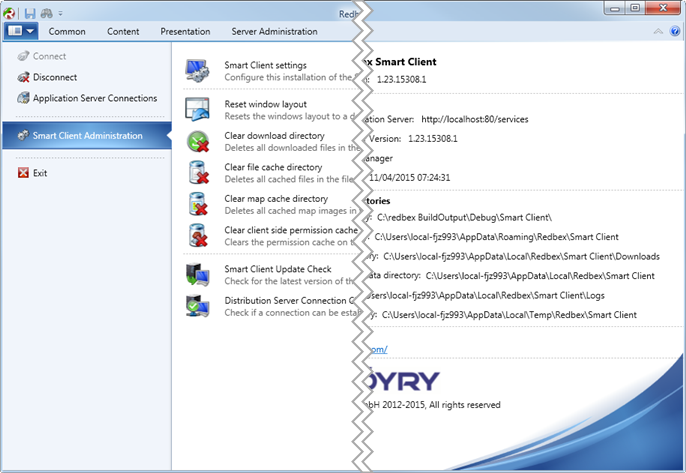Click the Clear map cache directory icon

[x=197, y=204]
